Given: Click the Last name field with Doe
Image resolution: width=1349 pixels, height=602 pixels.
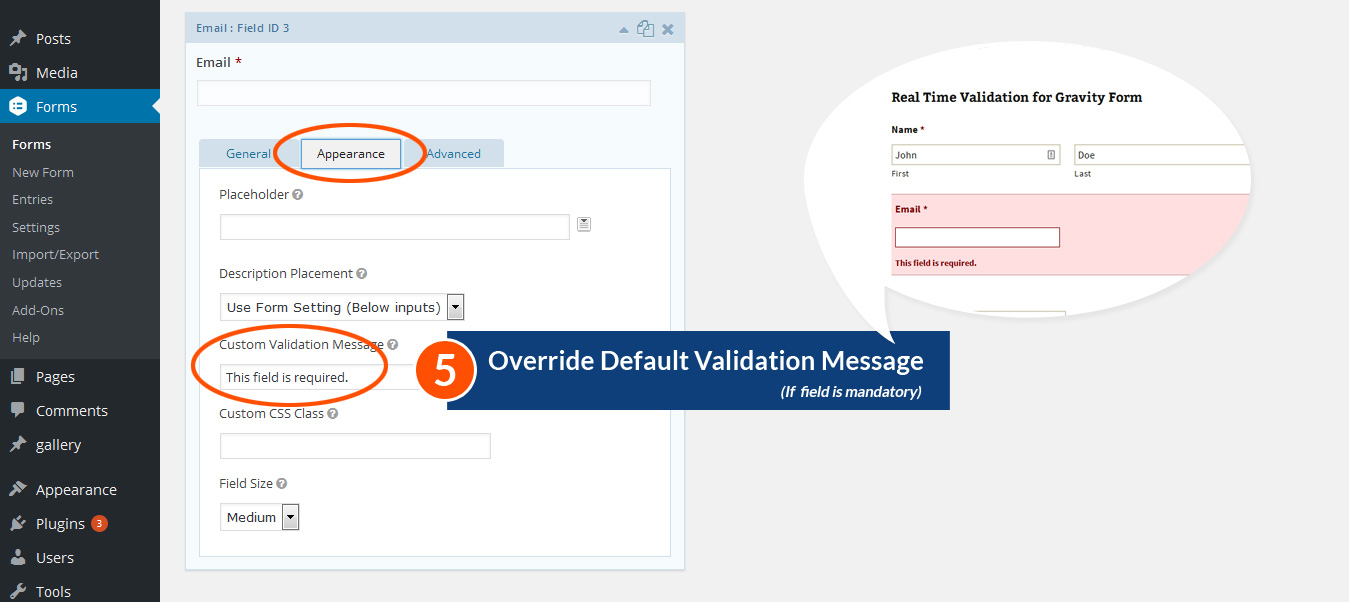Looking at the screenshot, I should (x=1162, y=155).
